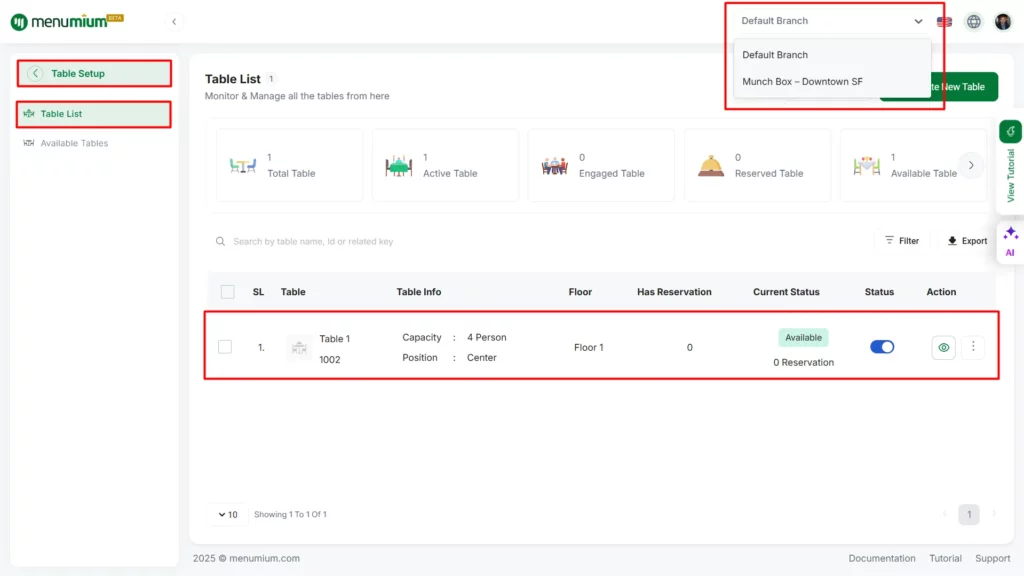This screenshot has width=1024, height=576.
Task: Click the Active Table card icon
Action: pos(398,166)
